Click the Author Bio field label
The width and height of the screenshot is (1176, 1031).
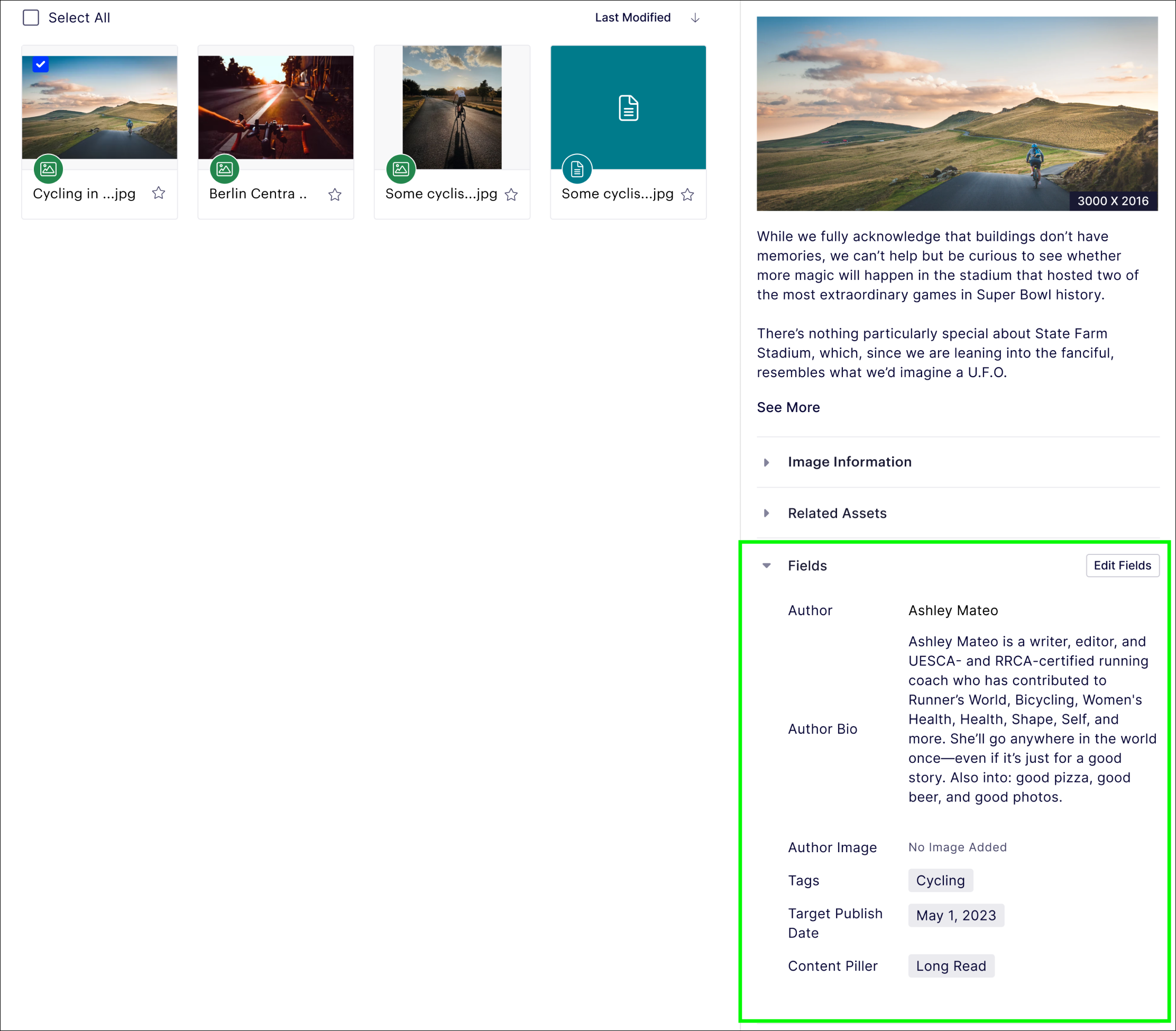[822, 729]
